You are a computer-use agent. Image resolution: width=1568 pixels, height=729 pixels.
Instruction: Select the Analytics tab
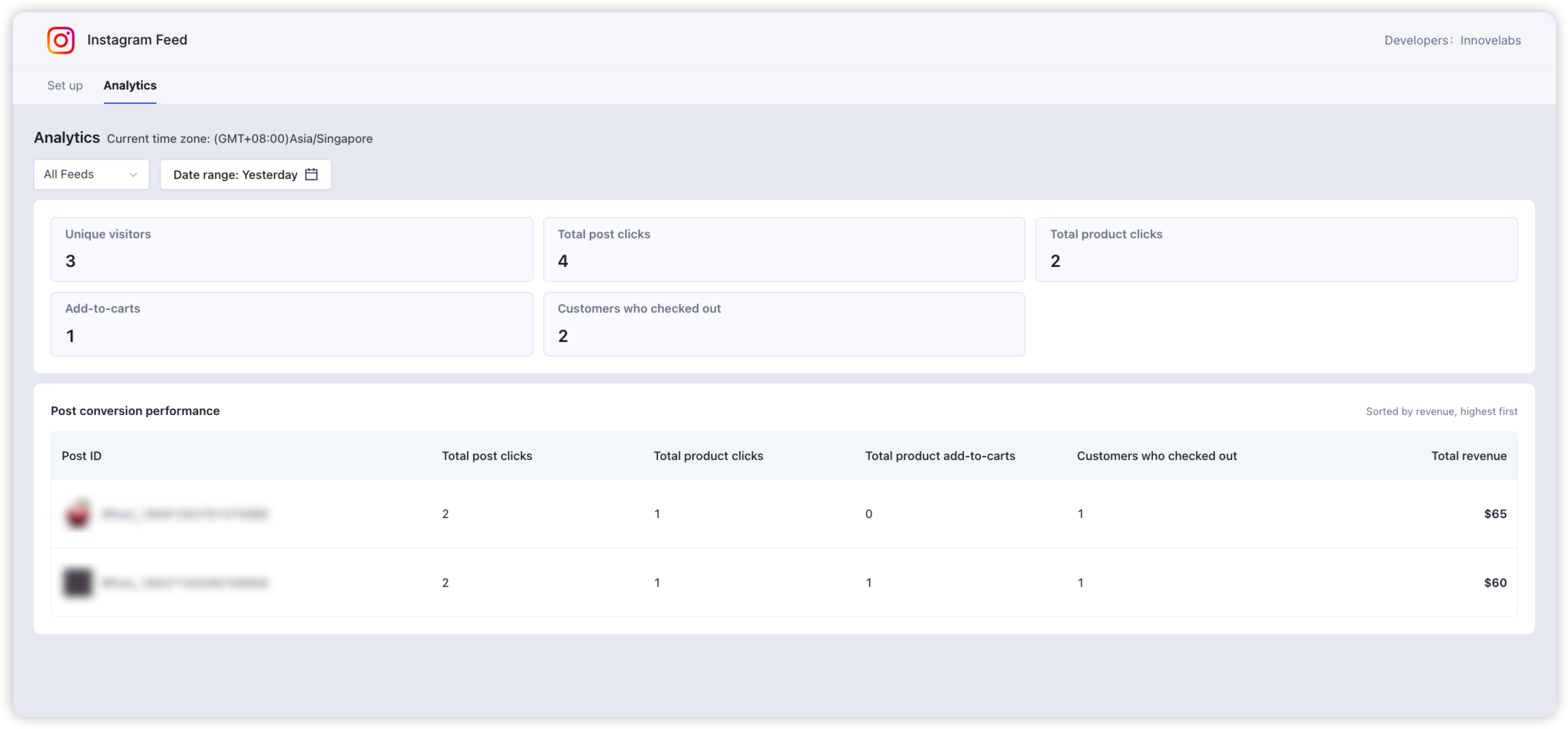coord(130,85)
